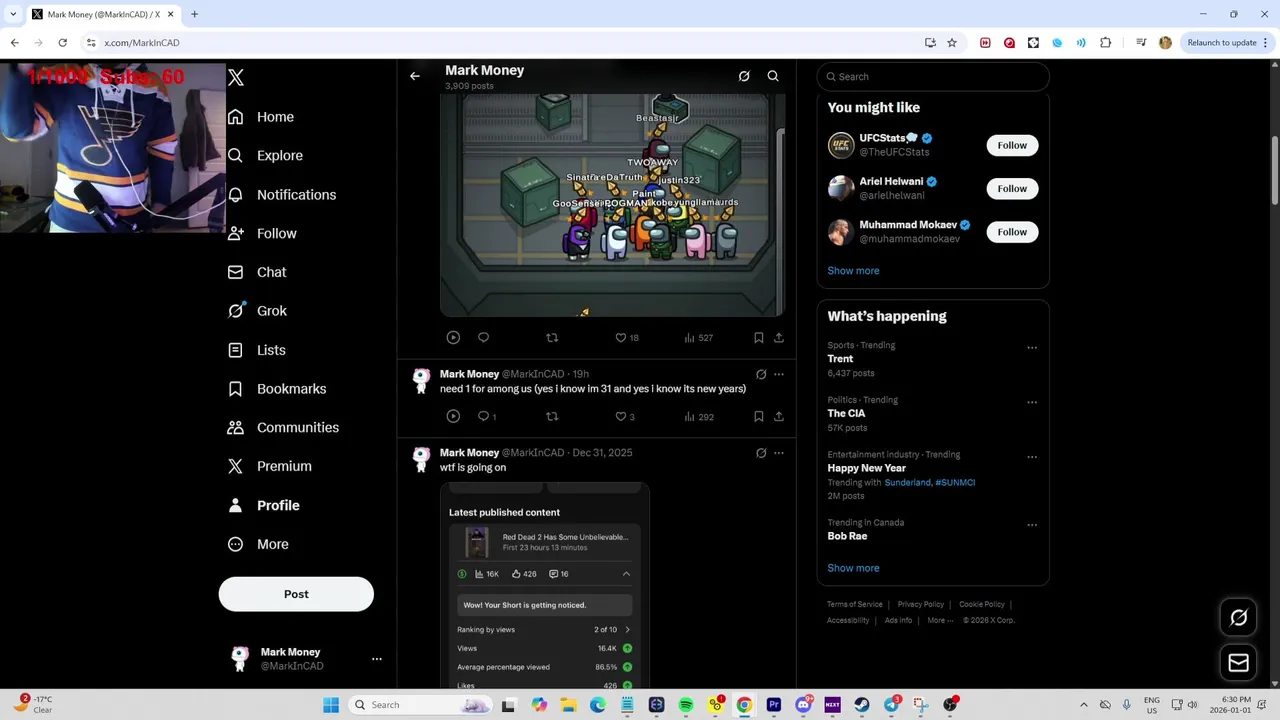Follow Muhammad Mokaev
The width and height of the screenshot is (1280, 720).
[1012, 232]
